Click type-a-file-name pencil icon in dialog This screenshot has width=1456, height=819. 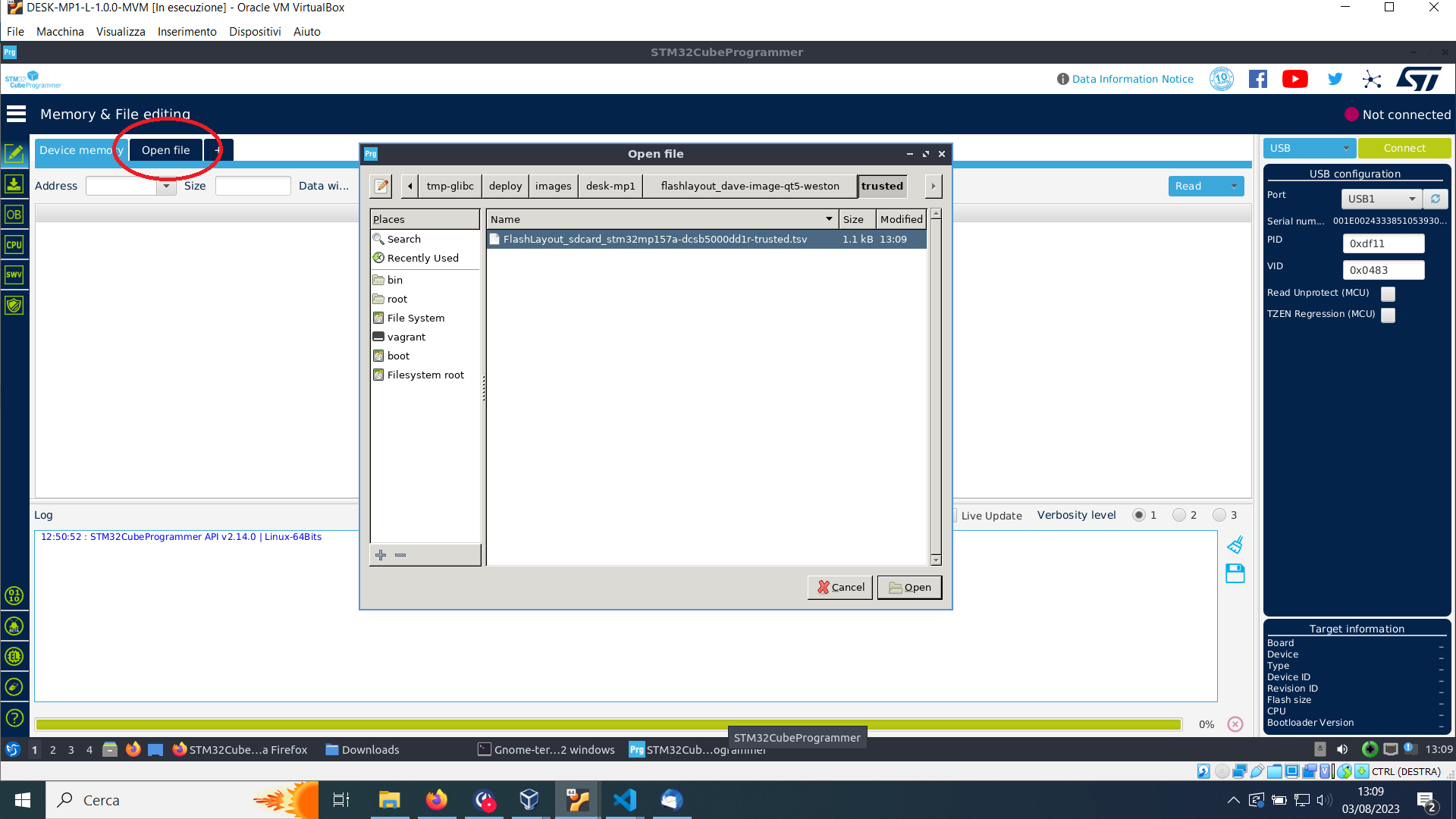coord(381,186)
